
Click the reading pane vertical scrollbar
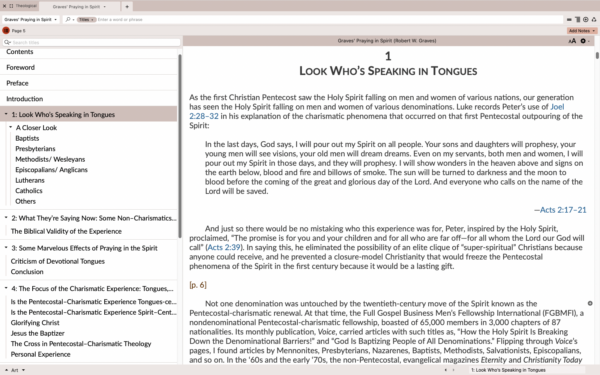click(x=597, y=55)
